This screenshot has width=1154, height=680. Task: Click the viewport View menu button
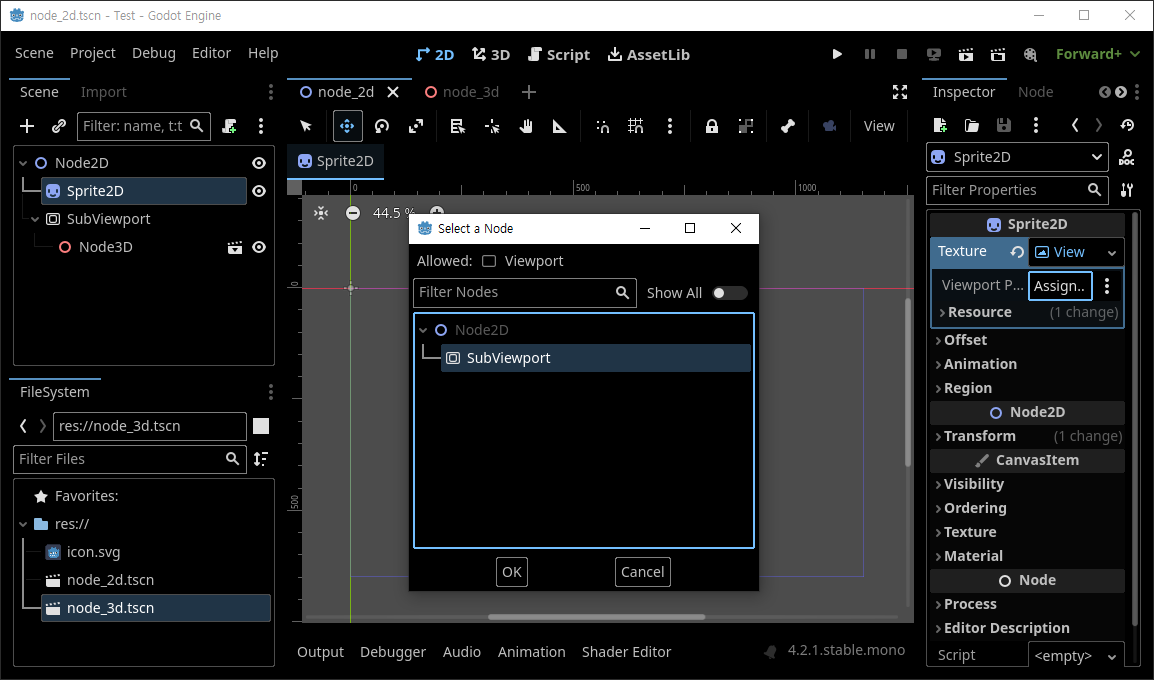(x=879, y=126)
